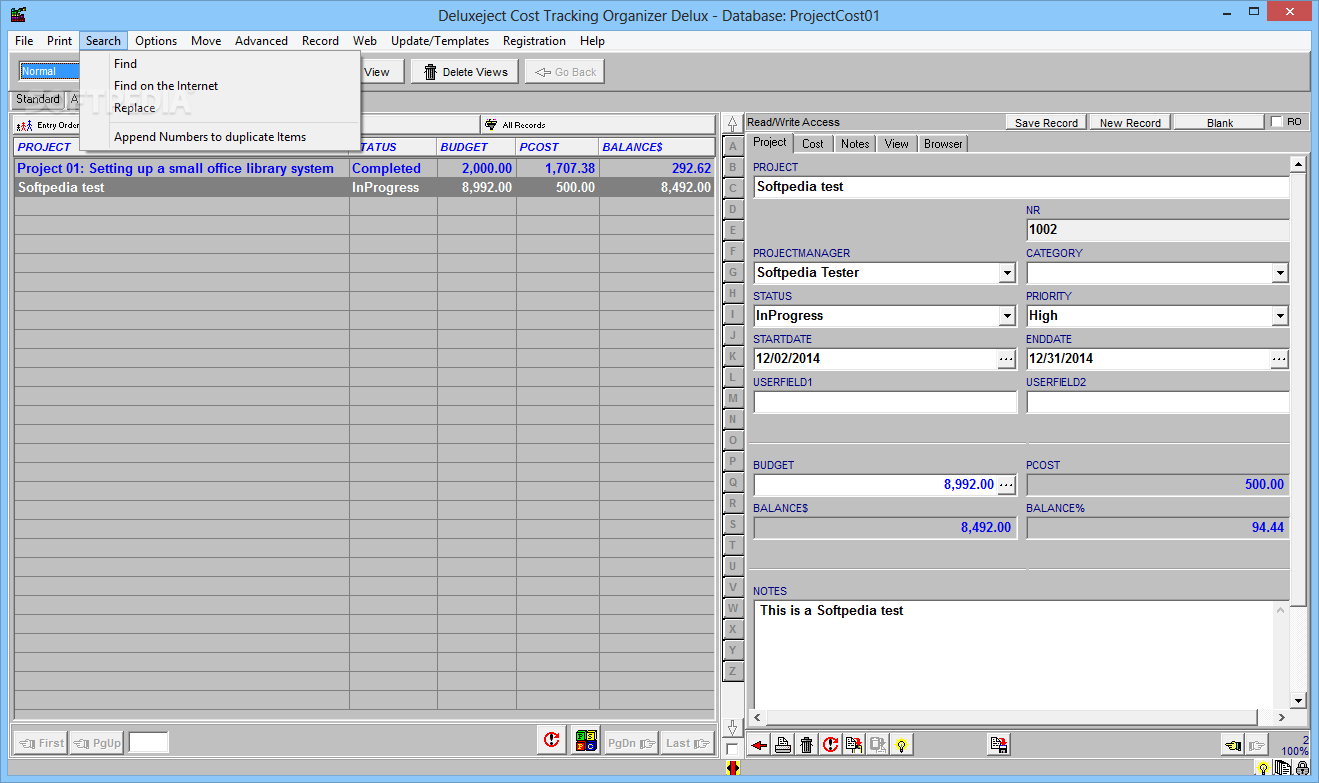
Task: Click the Last button
Action: [x=688, y=743]
